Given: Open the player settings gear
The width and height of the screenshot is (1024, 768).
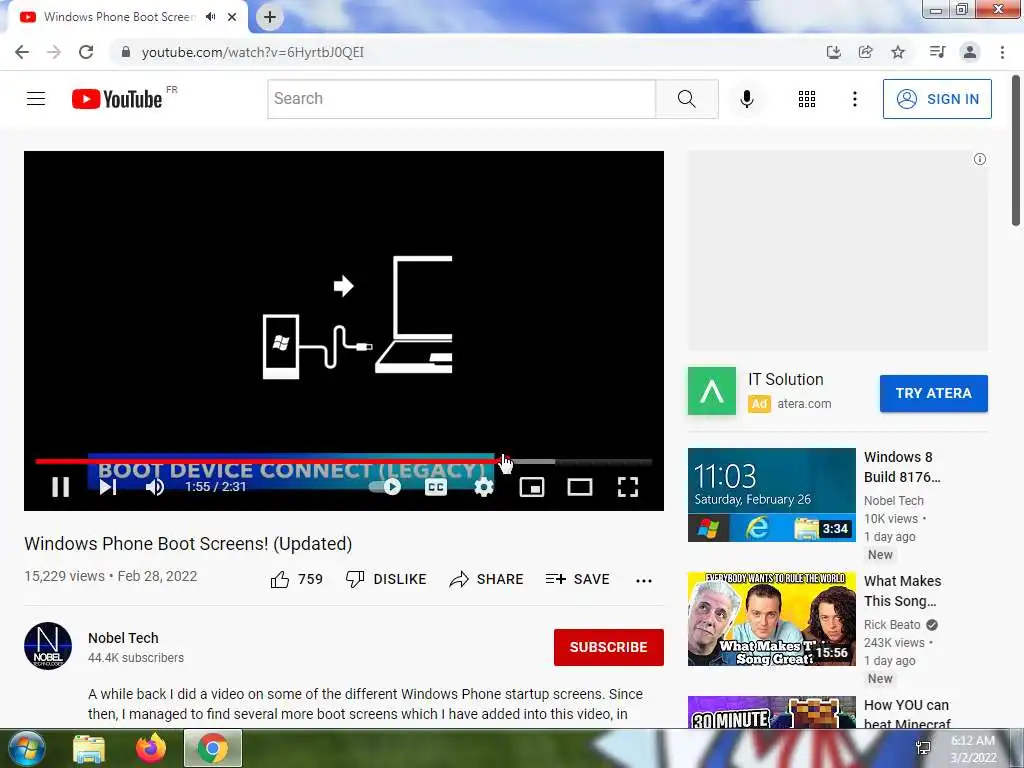Looking at the screenshot, I should pyautogui.click(x=484, y=487).
